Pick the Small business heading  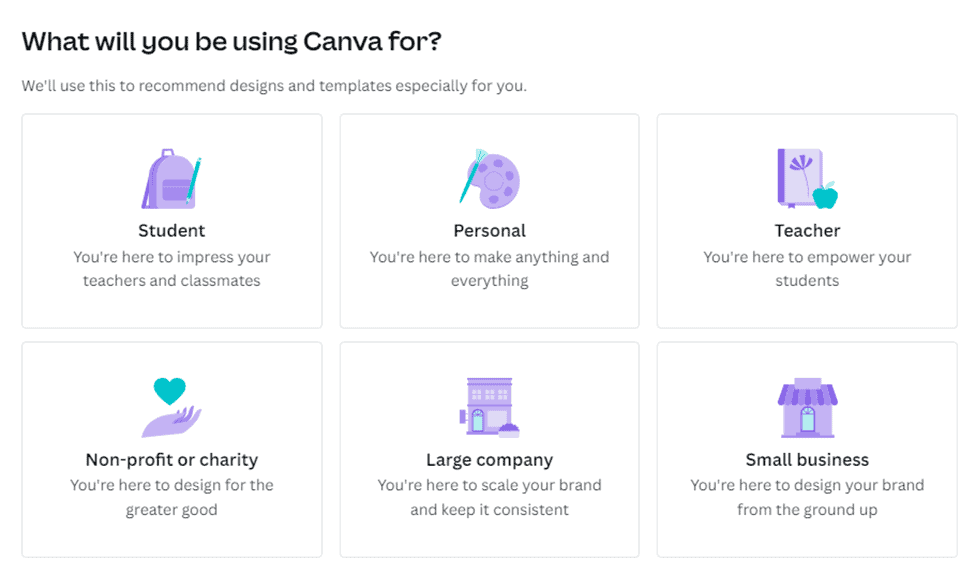tap(807, 460)
